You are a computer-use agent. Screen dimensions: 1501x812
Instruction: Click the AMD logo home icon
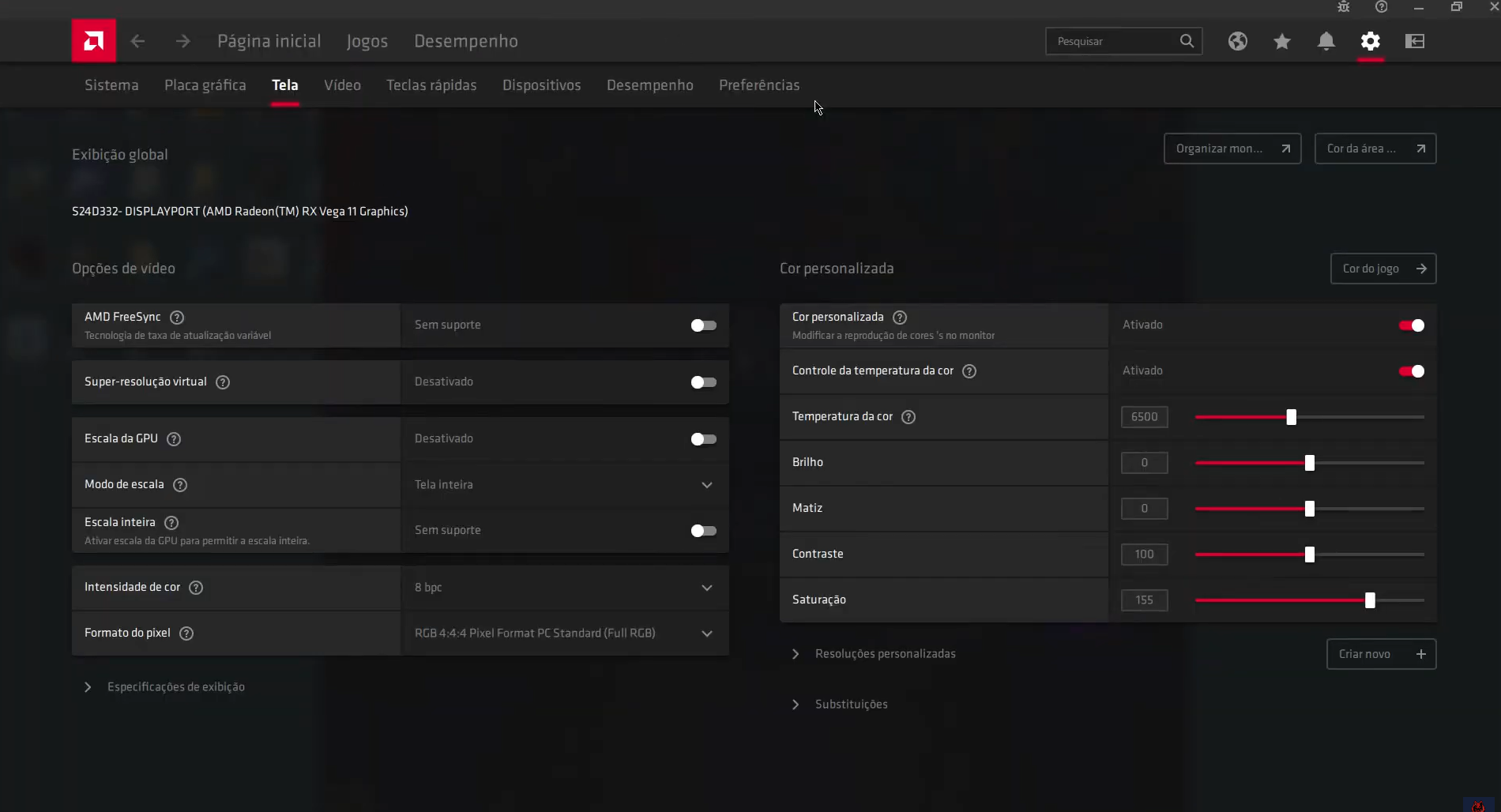[x=93, y=40]
